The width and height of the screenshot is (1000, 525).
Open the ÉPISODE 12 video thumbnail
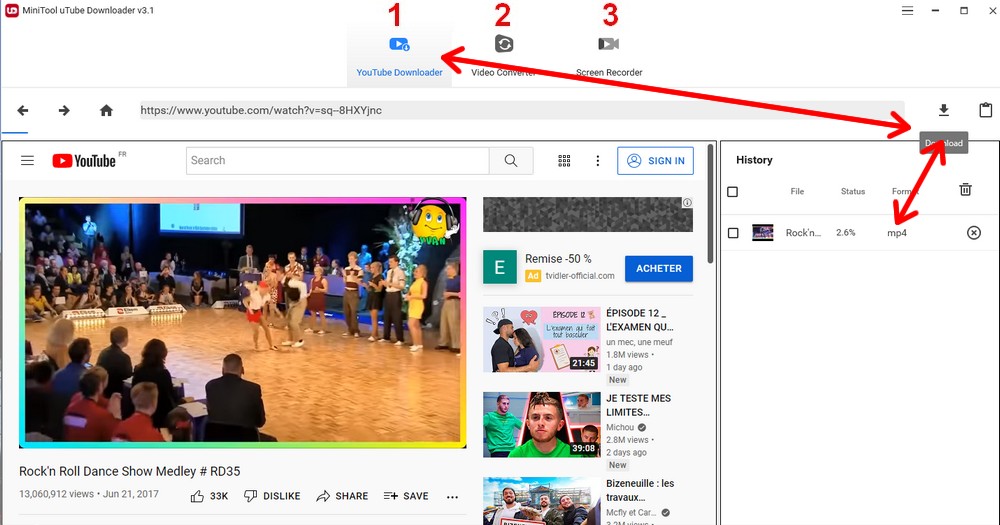pyautogui.click(x=541, y=339)
